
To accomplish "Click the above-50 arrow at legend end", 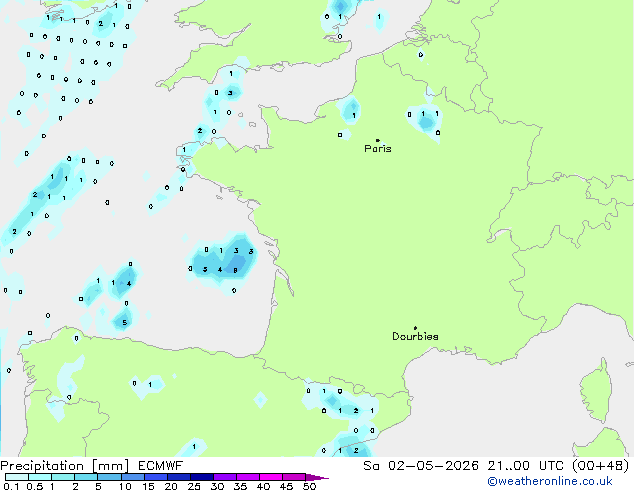I will point(317,477).
